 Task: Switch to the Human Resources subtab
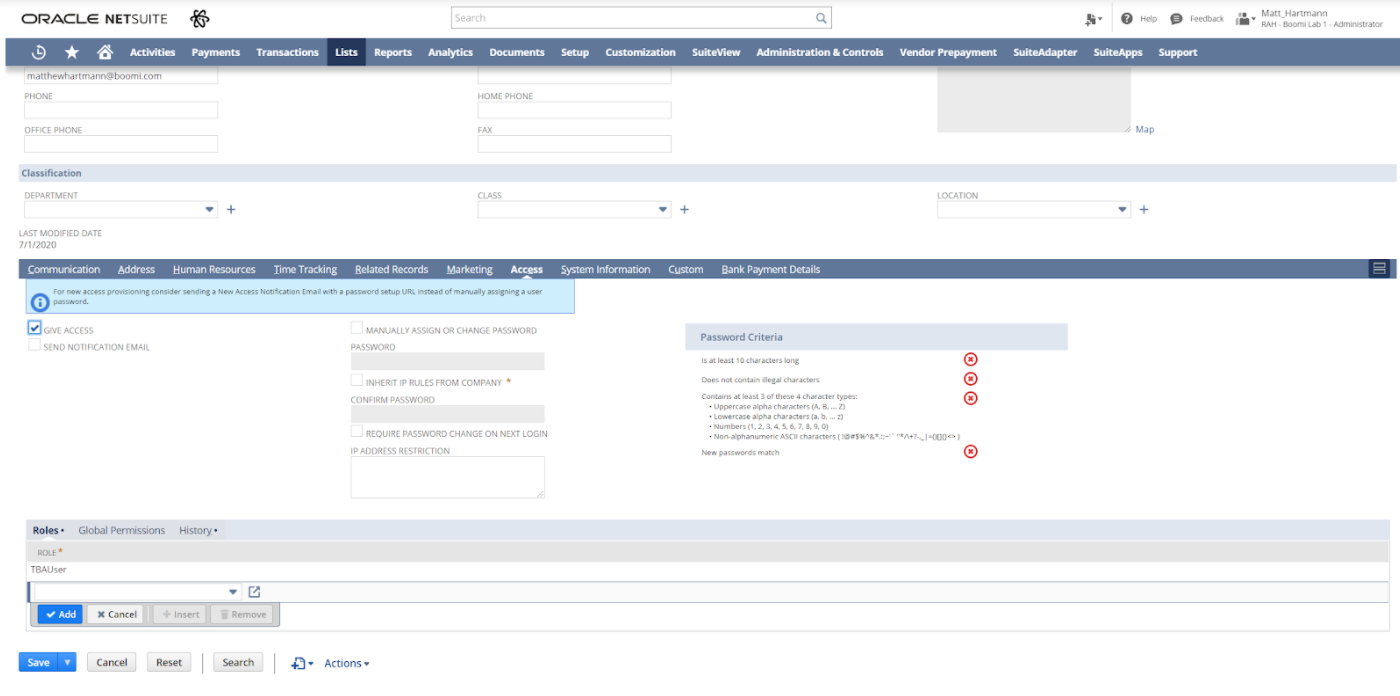[x=214, y=268]
